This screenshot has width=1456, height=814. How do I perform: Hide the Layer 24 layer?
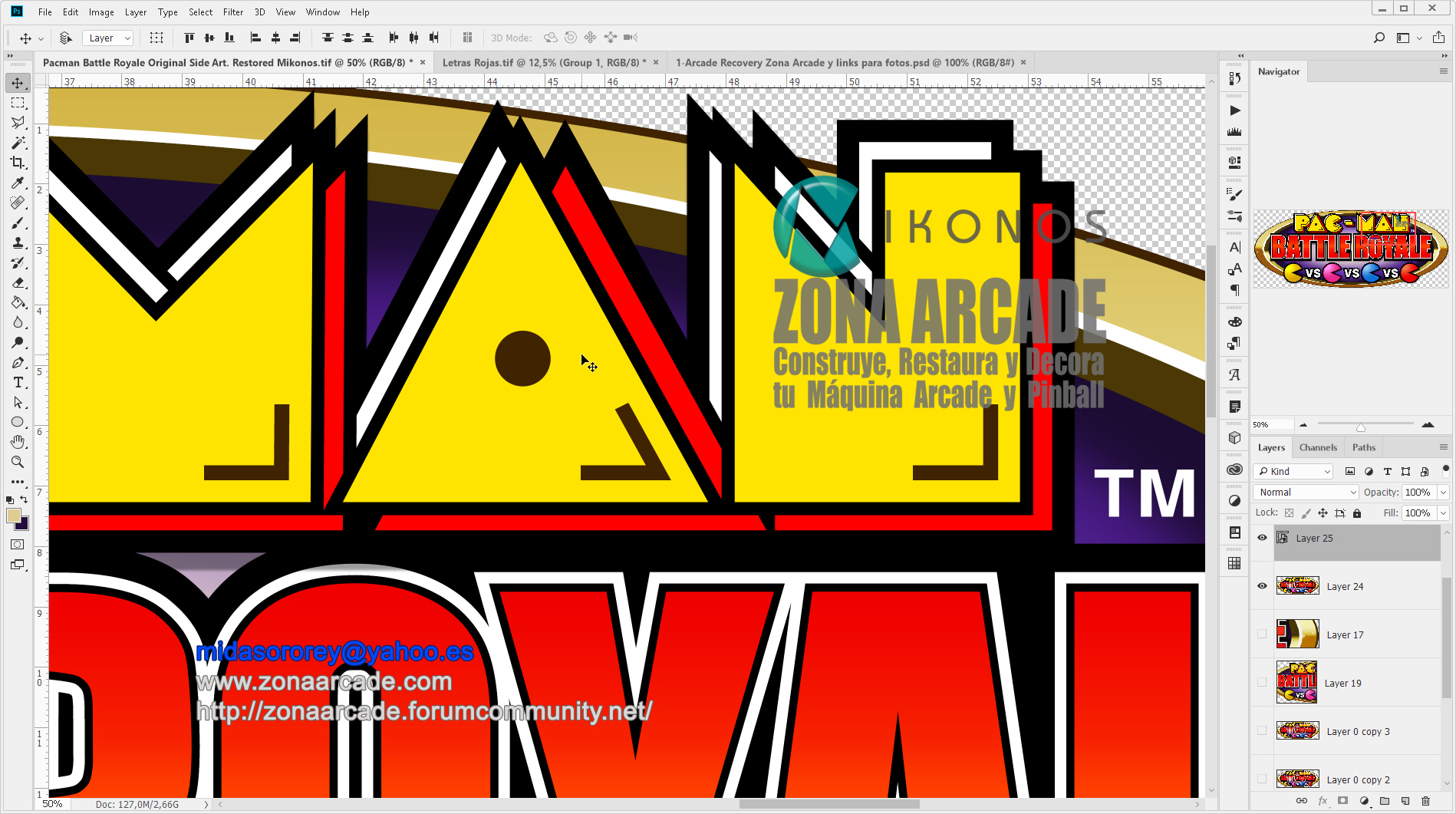[x=1262, y=585]
